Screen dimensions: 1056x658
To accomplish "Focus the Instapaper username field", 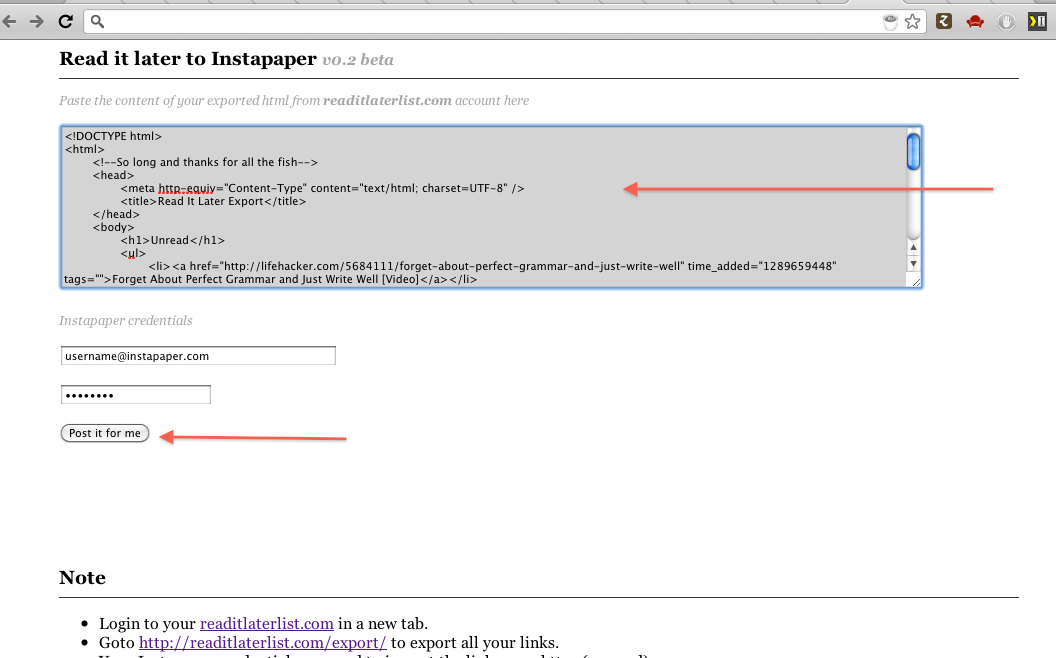I will (x=198, y=356).
